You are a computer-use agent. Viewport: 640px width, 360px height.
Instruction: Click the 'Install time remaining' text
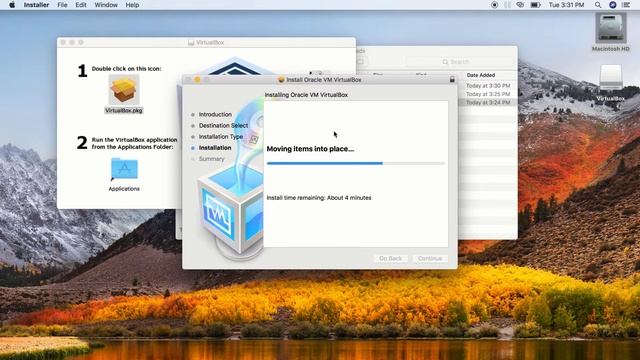pyautogui.click(x=319, y=198)
